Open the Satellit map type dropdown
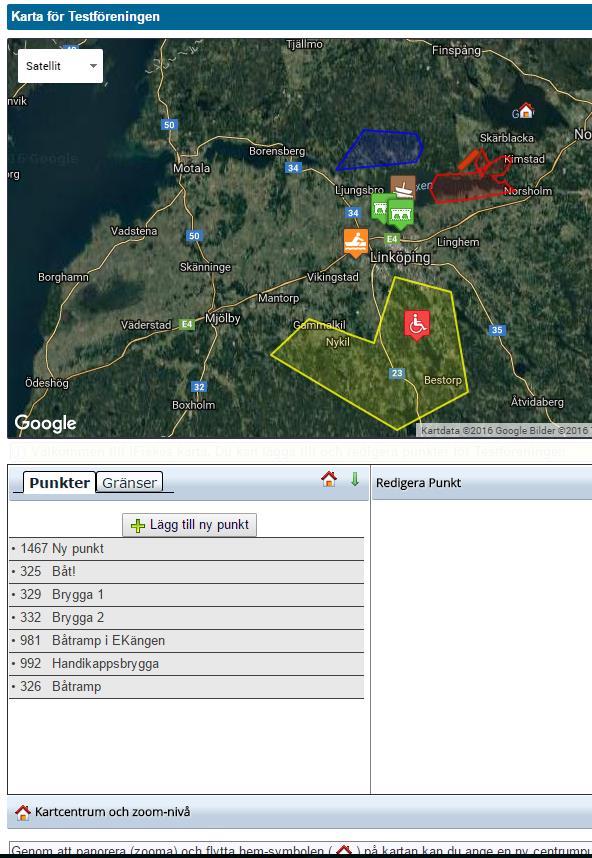Image resolution: width=592 pixels, height=858 pixels. 60,66
